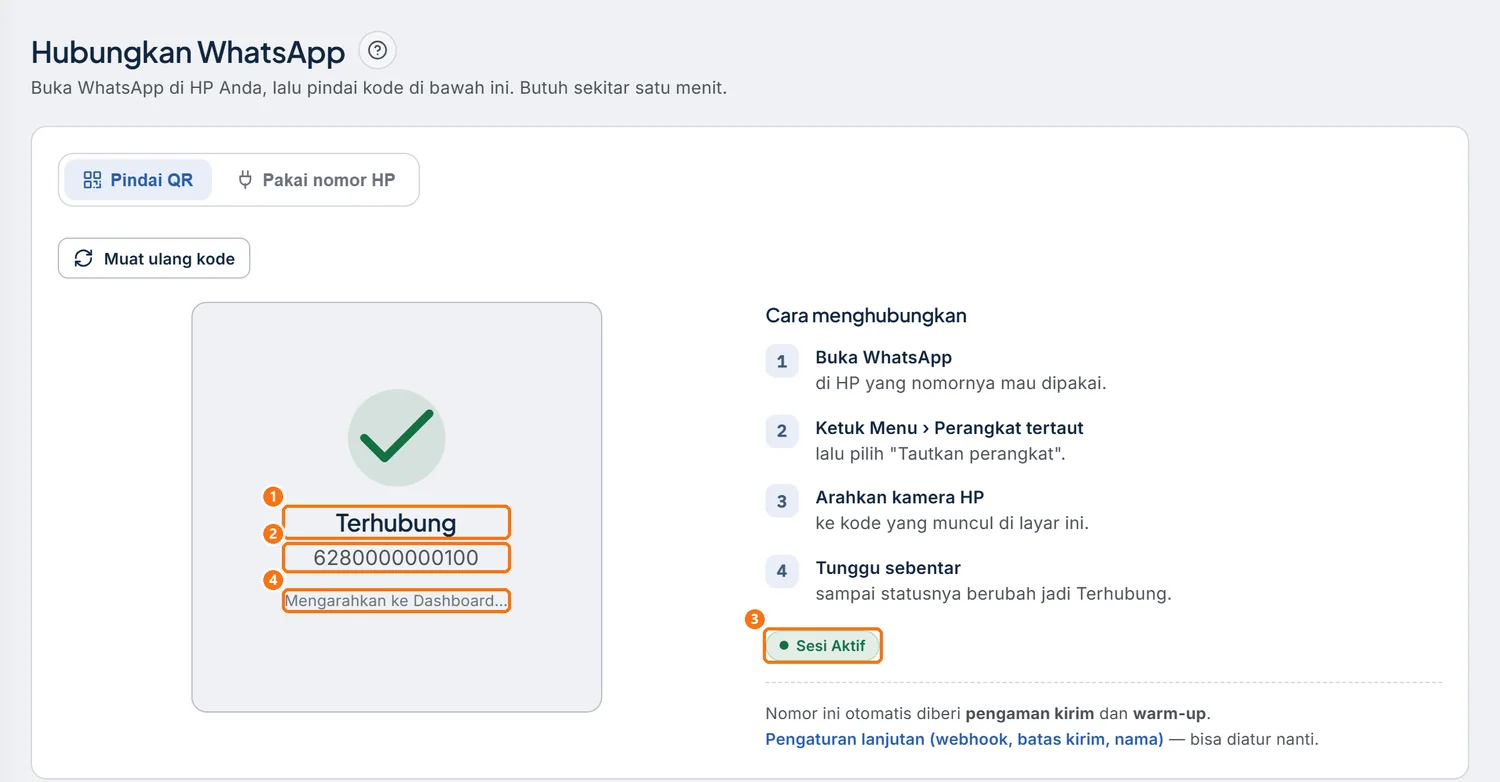This screenshot has width=1500, height=782.
Task: Click the Arahkan kamera HP step title
Action: tap(900, 497)
